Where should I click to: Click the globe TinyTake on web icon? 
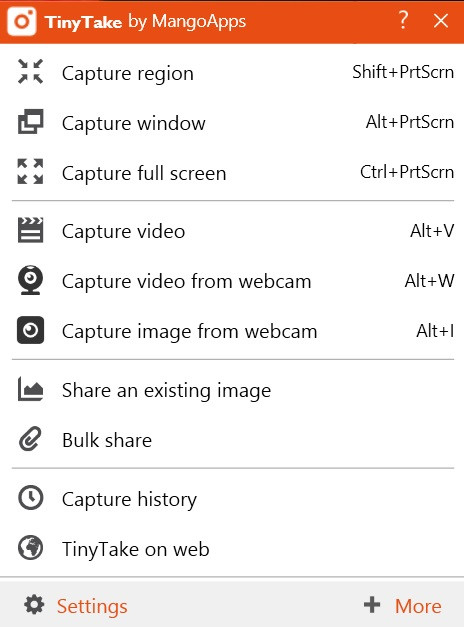pyautogui.click(x=30, y=548)
